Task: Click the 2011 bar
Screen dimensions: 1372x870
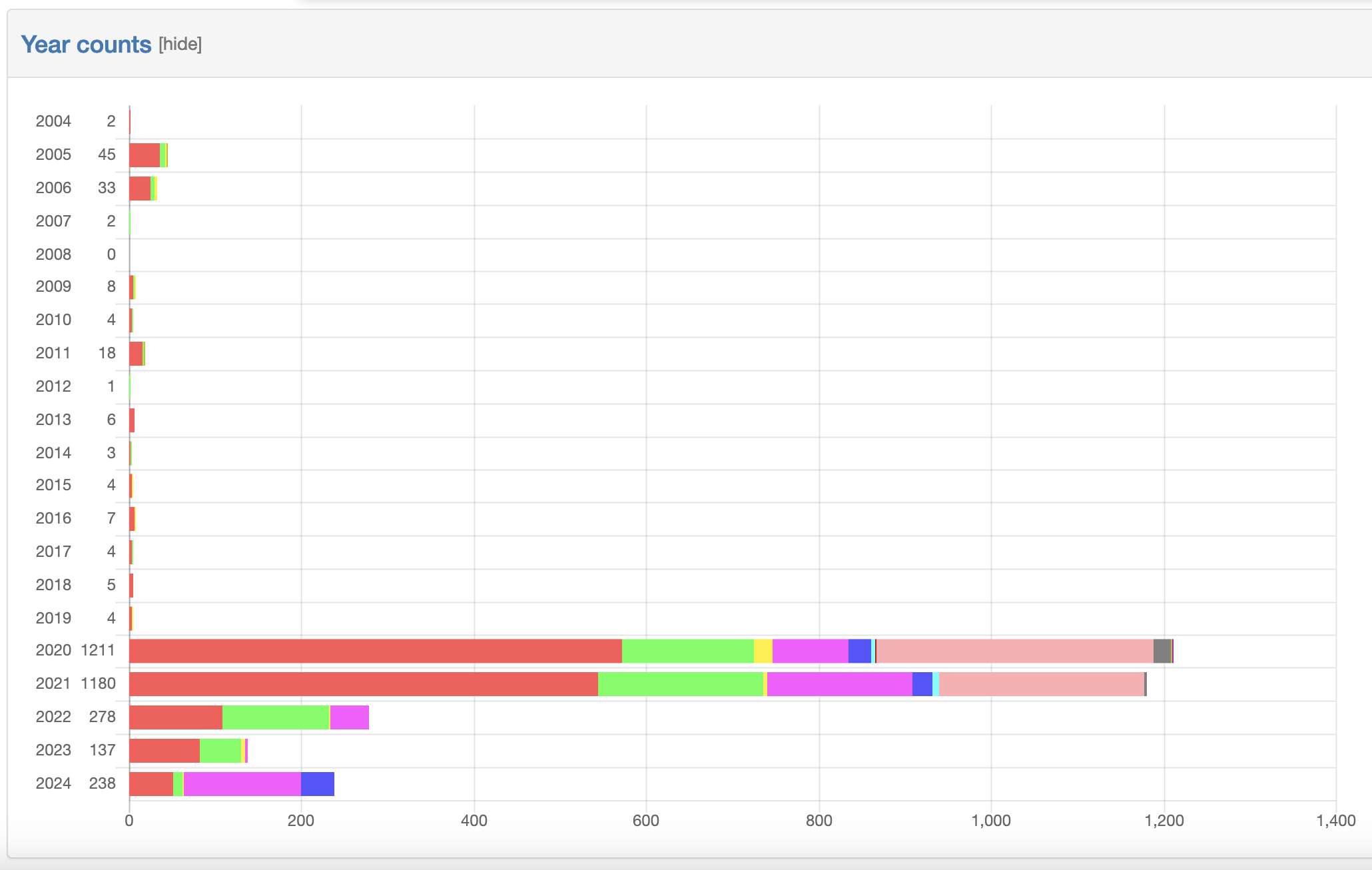Action: (137, 354)
